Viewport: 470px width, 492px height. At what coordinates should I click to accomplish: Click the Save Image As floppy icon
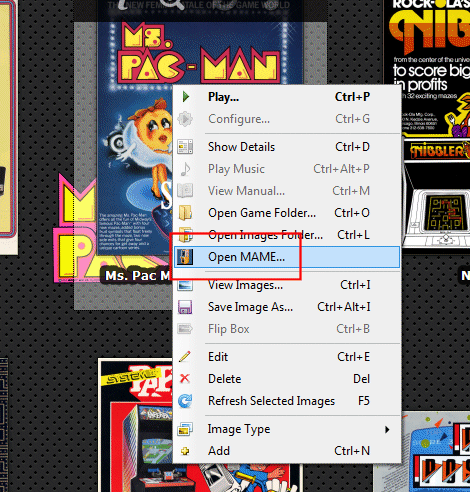(185, 307)
